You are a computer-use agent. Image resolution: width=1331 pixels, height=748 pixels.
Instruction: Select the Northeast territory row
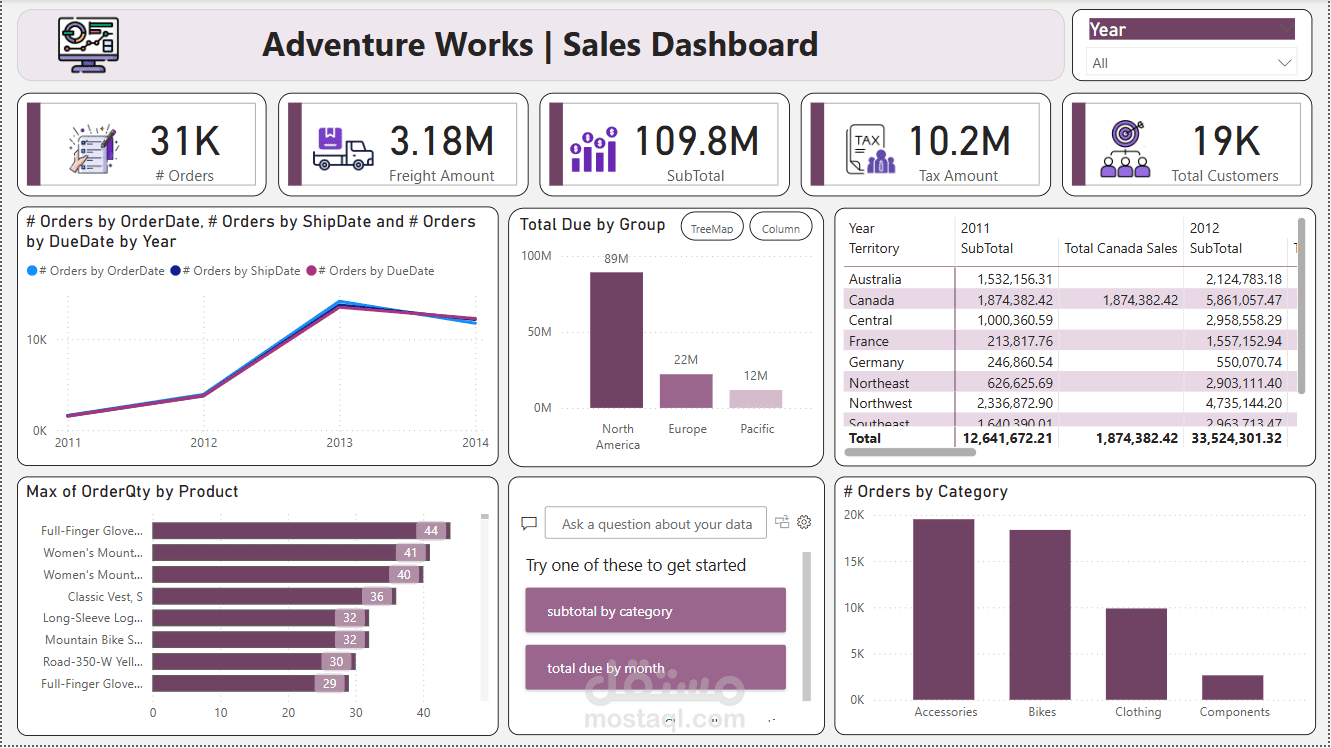tap(1070, 383)
